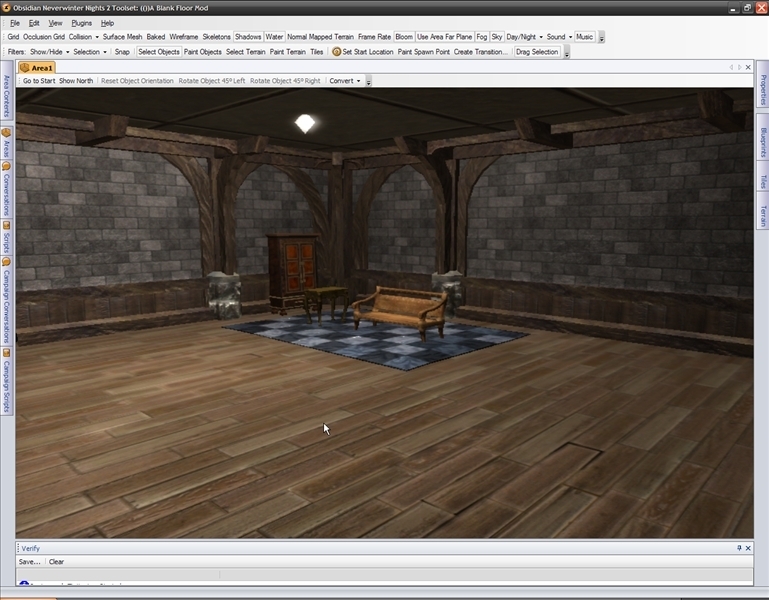The width and height of the screenshot is (769, 600).
Task: Pin the Verify panel with pushpin icon
Action: click(739, 548)
